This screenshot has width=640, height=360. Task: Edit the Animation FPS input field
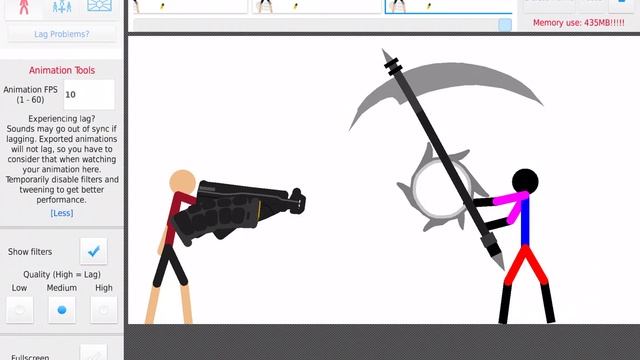tap(89, 95)
